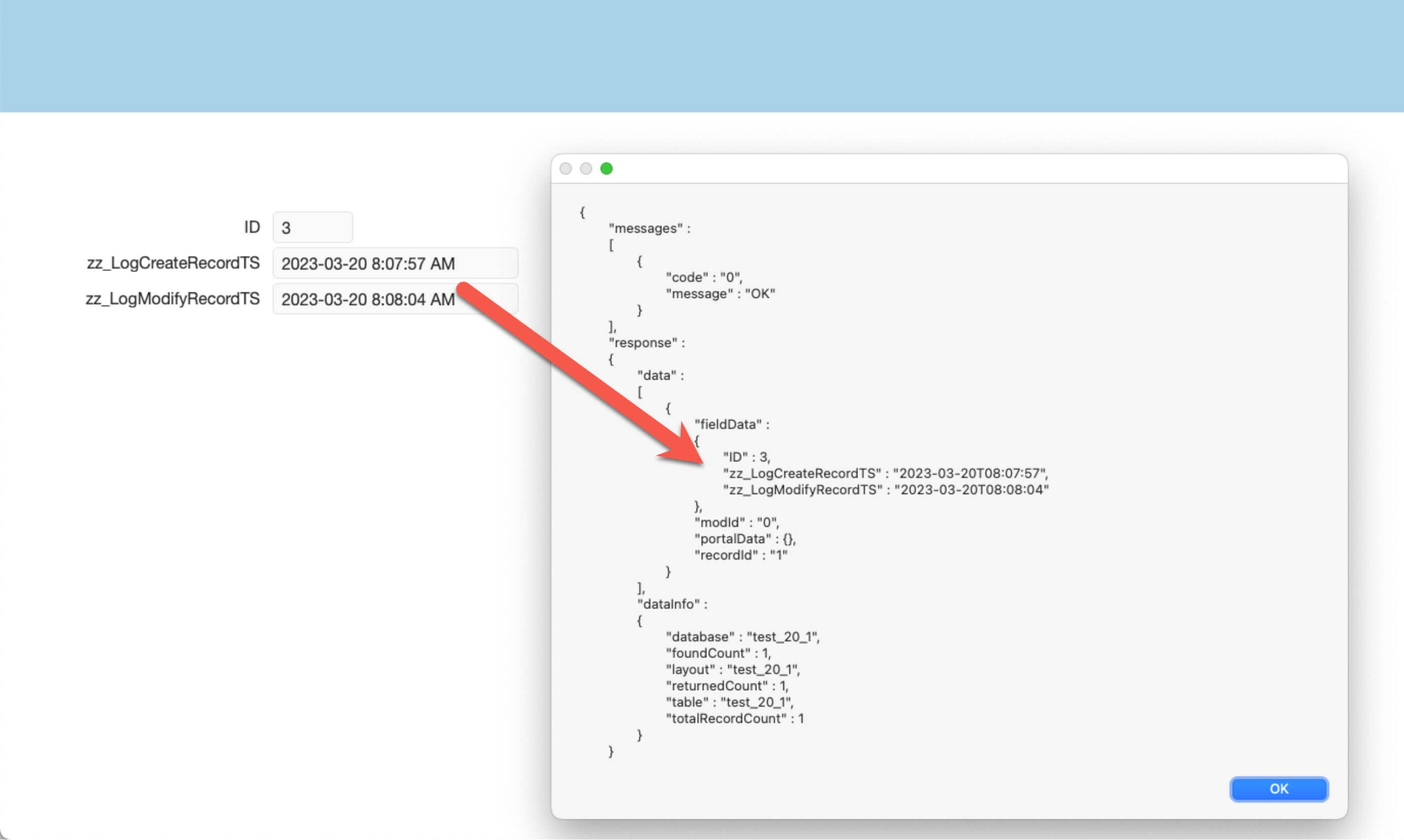
Task: Click the gray minimize button of the dialog
Action: coord(586,169)
